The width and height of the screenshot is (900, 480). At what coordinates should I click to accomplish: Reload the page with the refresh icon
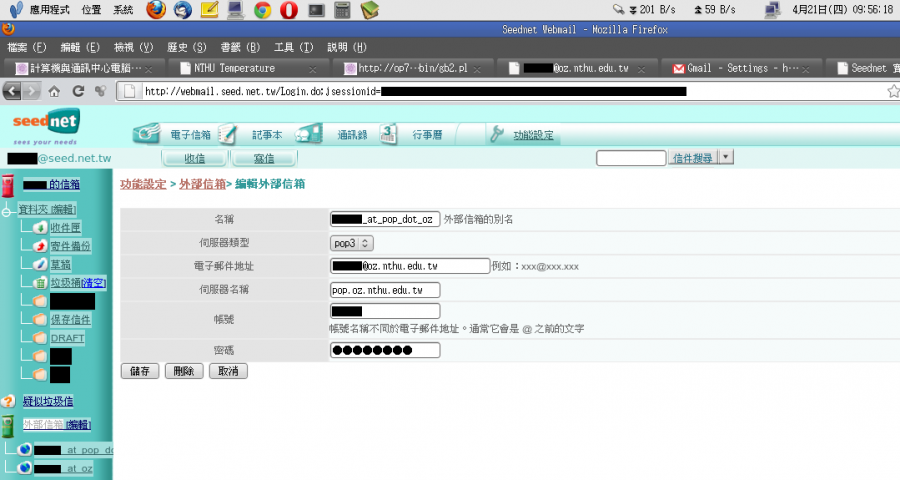click(77, 90)
